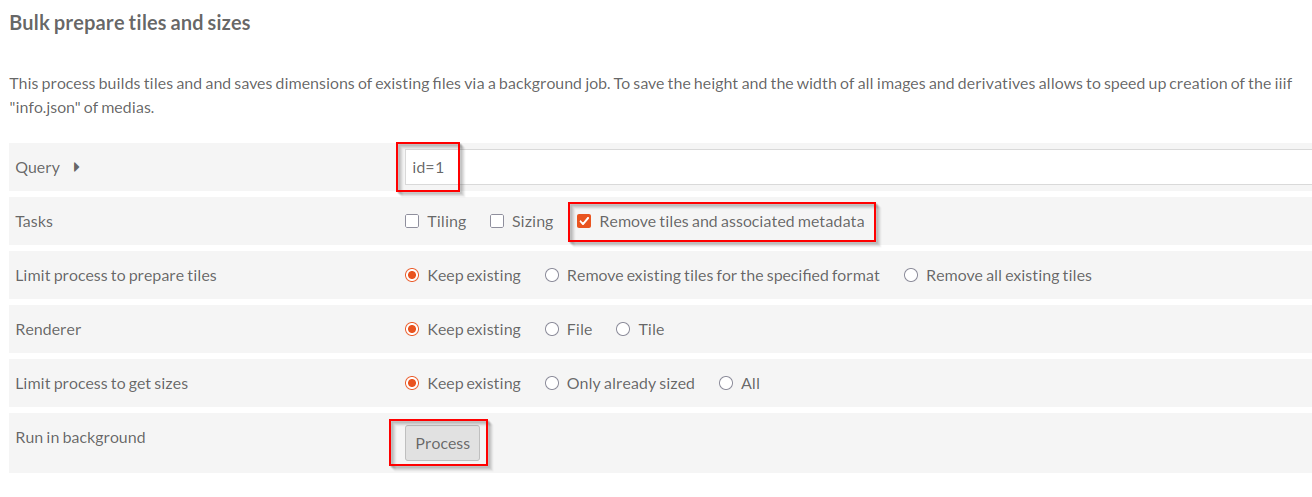This screenshot has width=1312, height=497.
Task: Click the Run in background label
Action: [80, 438]
